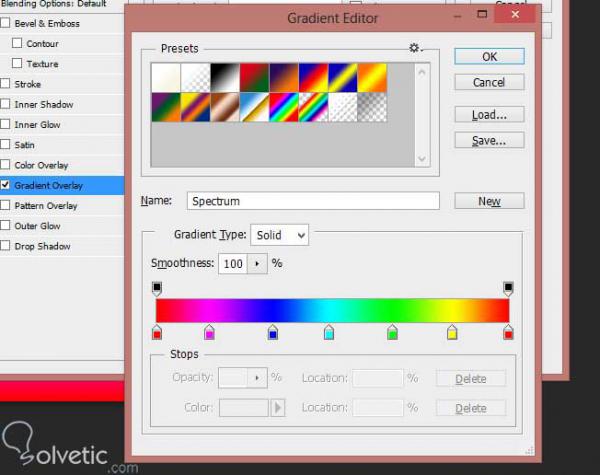
Task: Select the yellow color stop
Action: click(x=452, y=332)
